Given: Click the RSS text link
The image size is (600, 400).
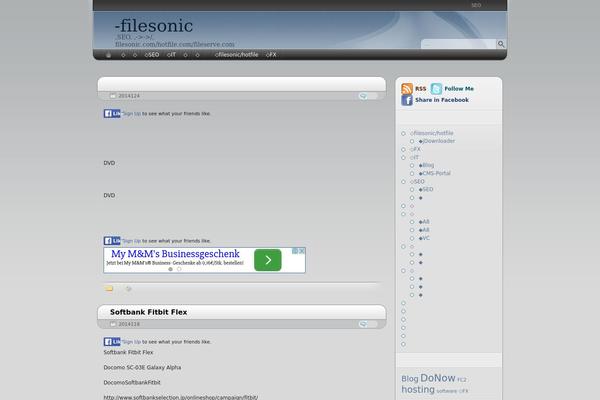Looking at the screenshot, I should click(421, 89).
